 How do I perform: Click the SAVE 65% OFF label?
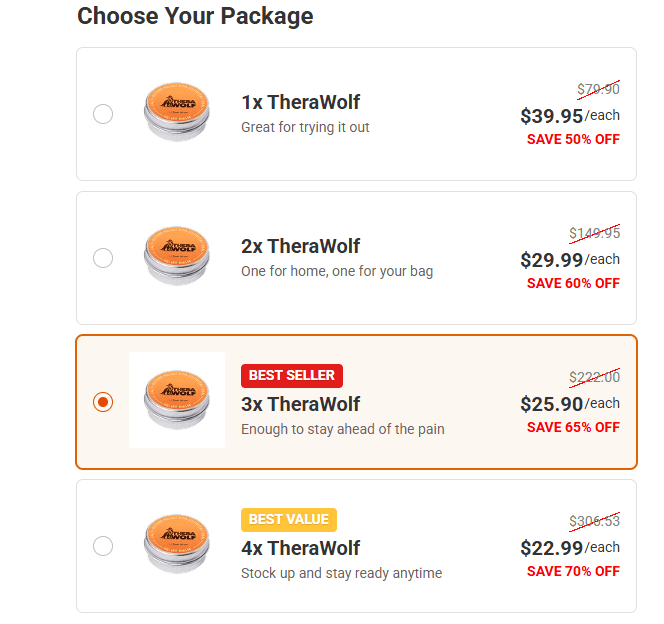573,427
